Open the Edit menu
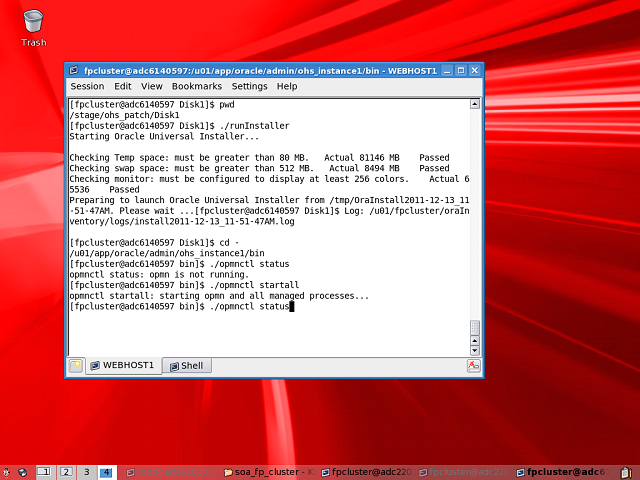This screenshot has height=480, width=640. pos(122,86)
